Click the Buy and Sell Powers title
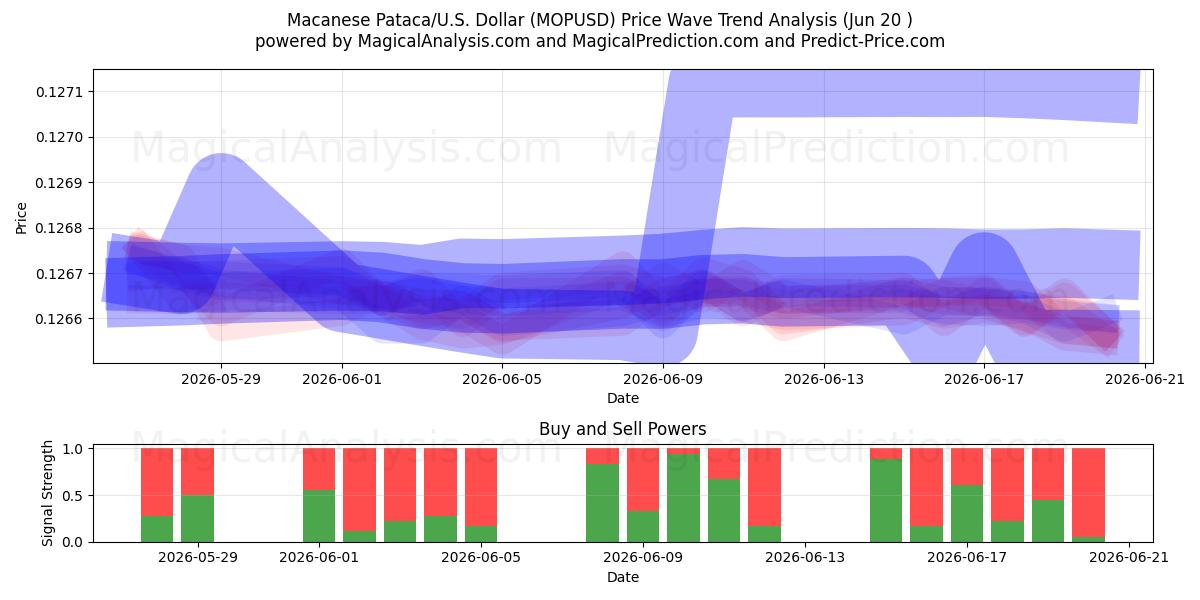The height and width of the screenshot is (600, 1200). (x=622, y=429)
